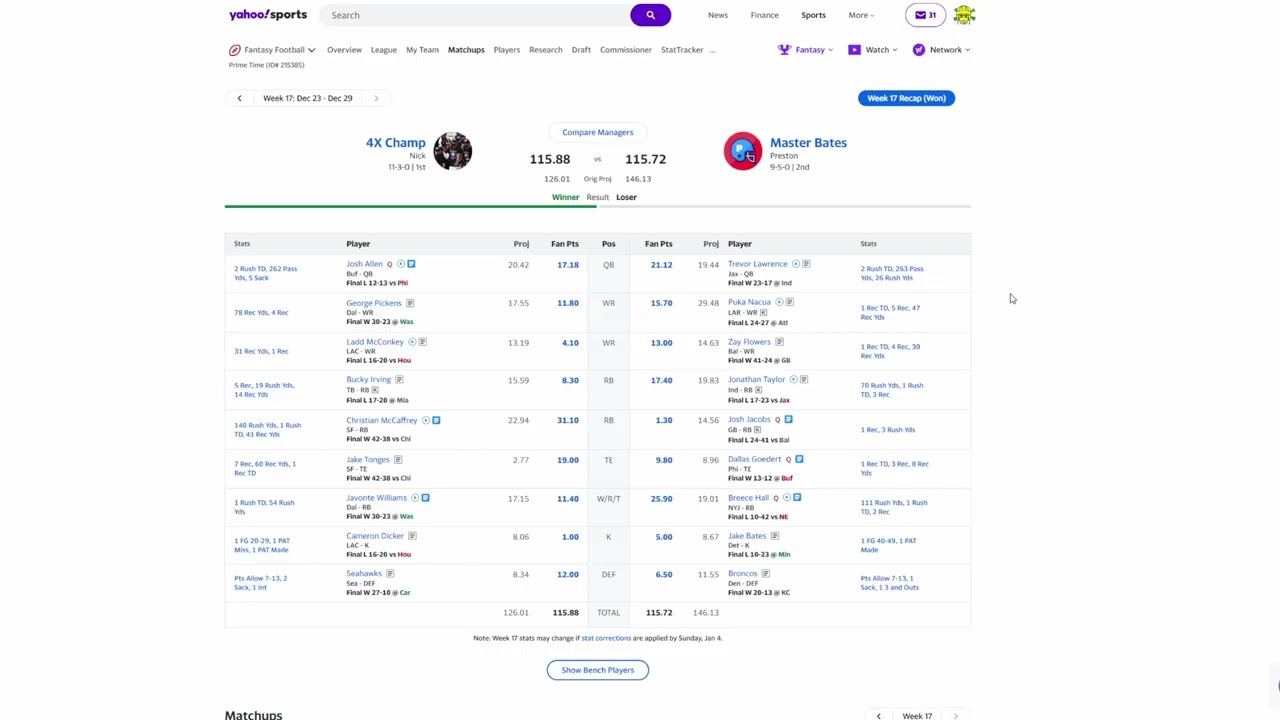Viewport: 1280px width, 720px height.
Task: Open Master Bates team helmet logo
Action: 742,151
